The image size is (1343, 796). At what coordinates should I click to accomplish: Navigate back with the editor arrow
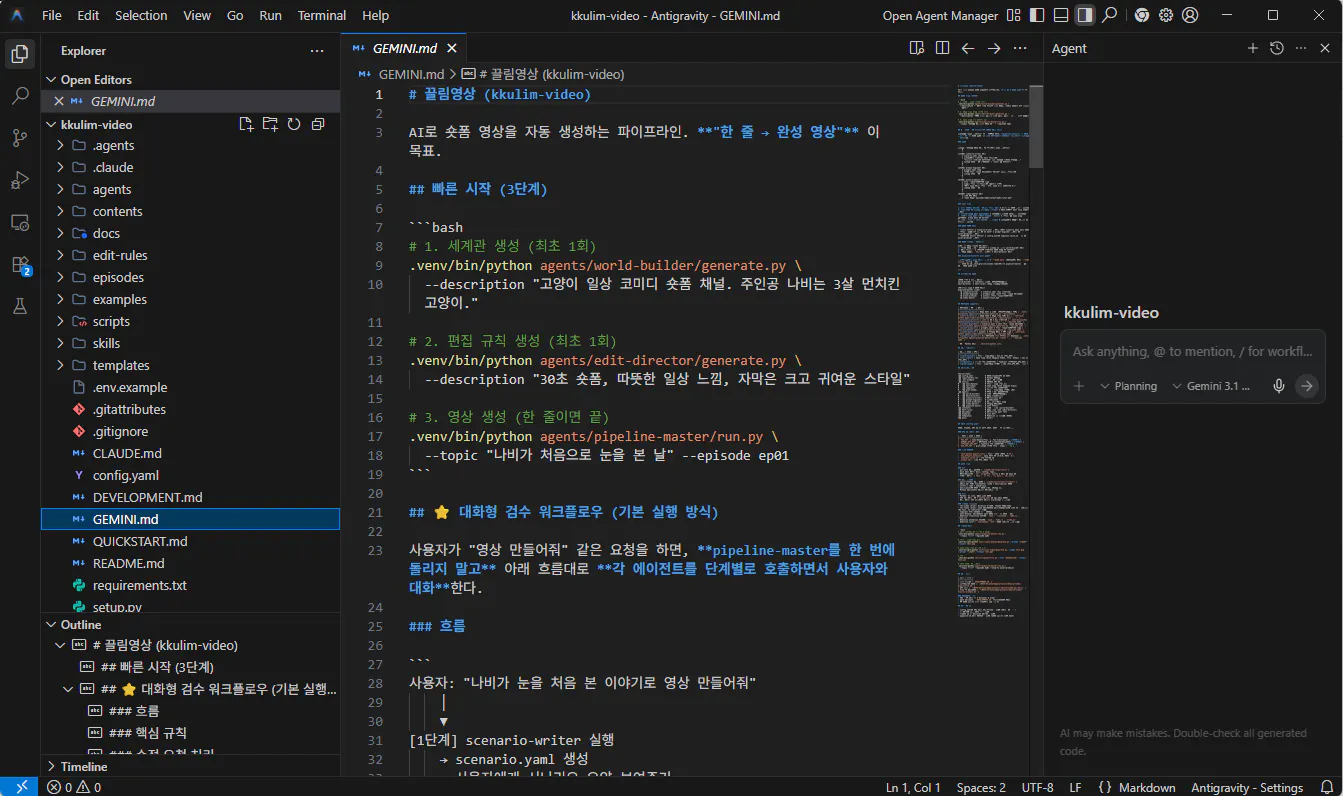[x=968, y=48]
